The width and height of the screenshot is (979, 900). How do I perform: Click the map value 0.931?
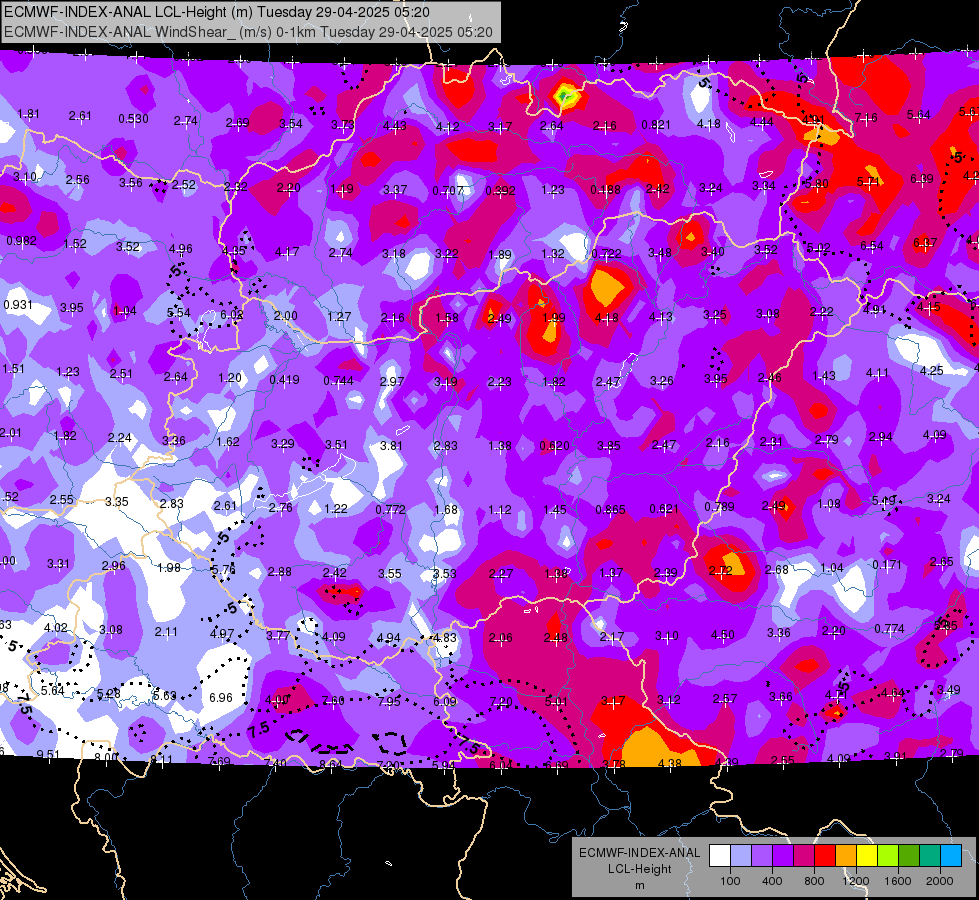coord(18,305)
